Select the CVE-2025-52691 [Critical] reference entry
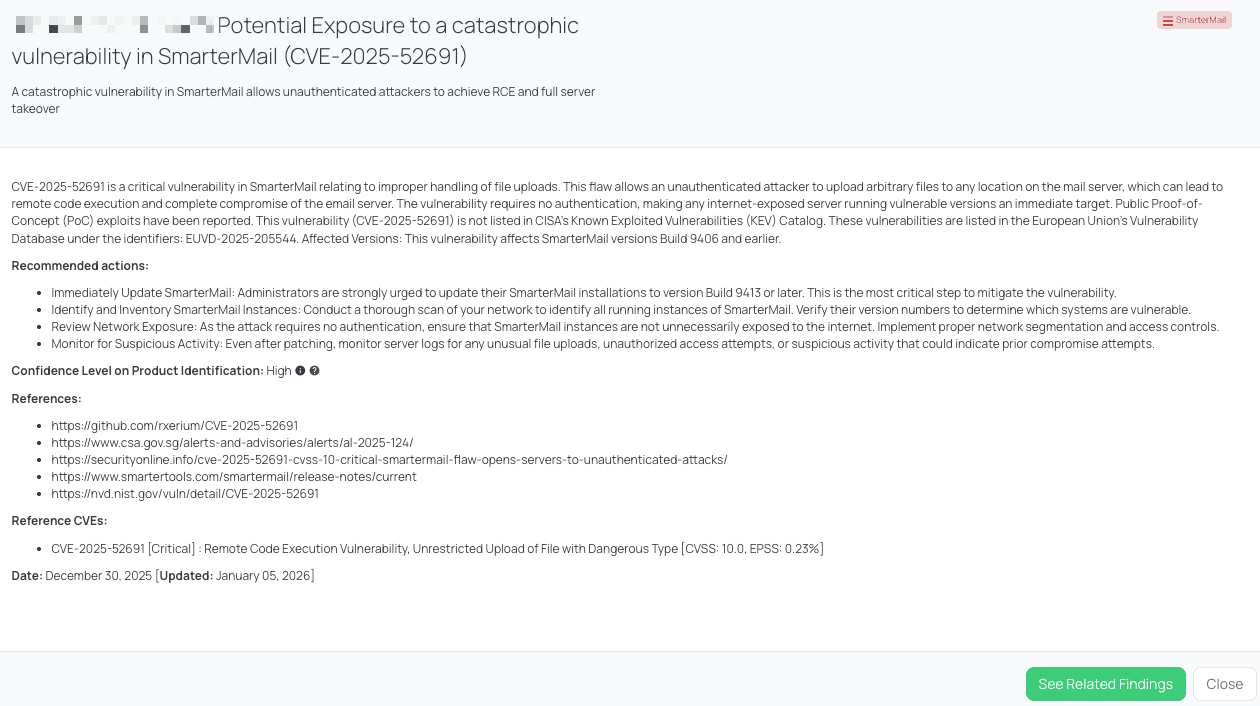This screenshot has height=706, width=1260. [436, 548]
